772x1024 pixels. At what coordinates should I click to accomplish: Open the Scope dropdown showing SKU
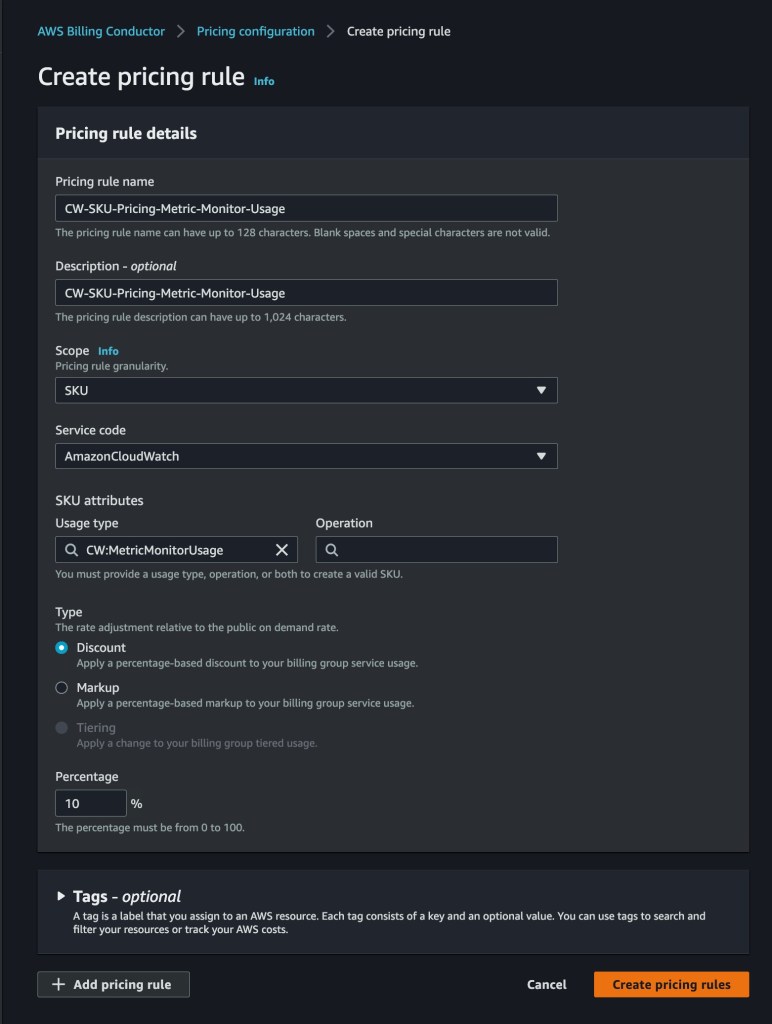tap(300, 390)
